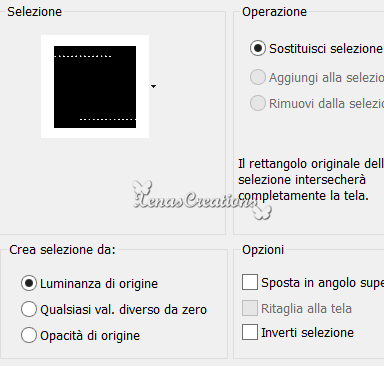Open the selection preset dropdown arrow

click(x=153, y=87)
